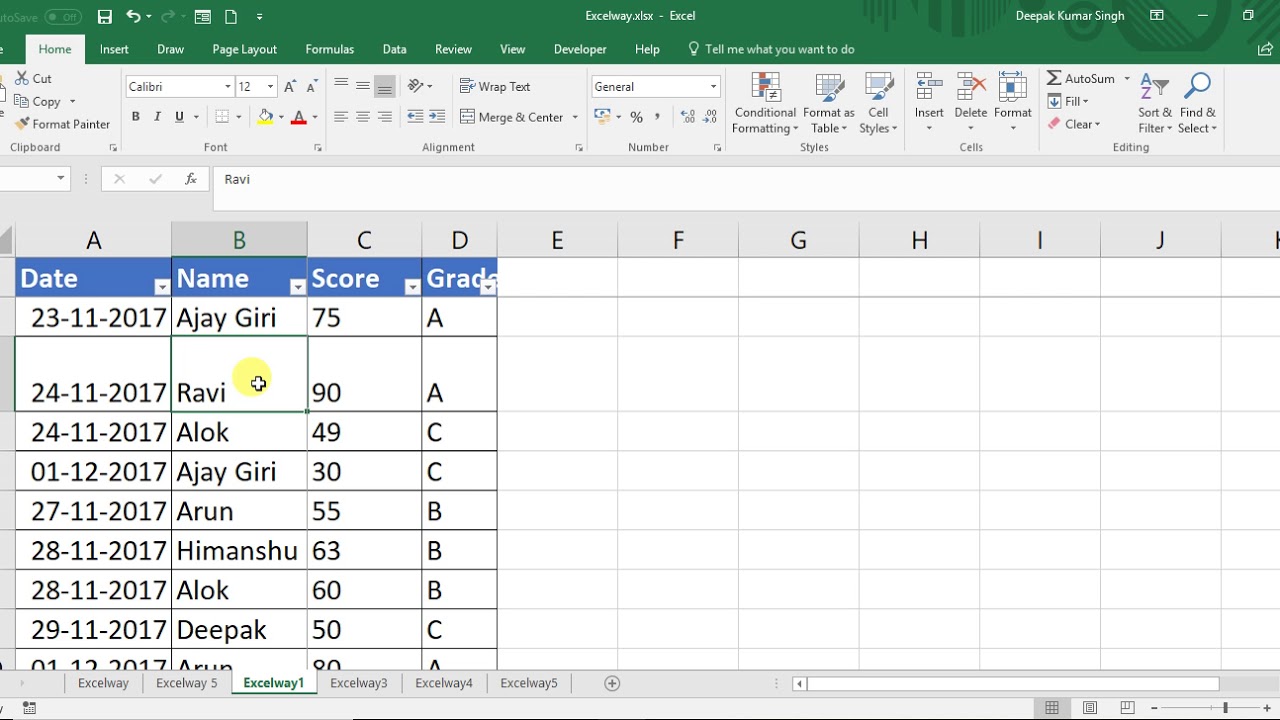Toggle underline formatting
Screen dimensions: 1280x720
click(x=180, y=117)
